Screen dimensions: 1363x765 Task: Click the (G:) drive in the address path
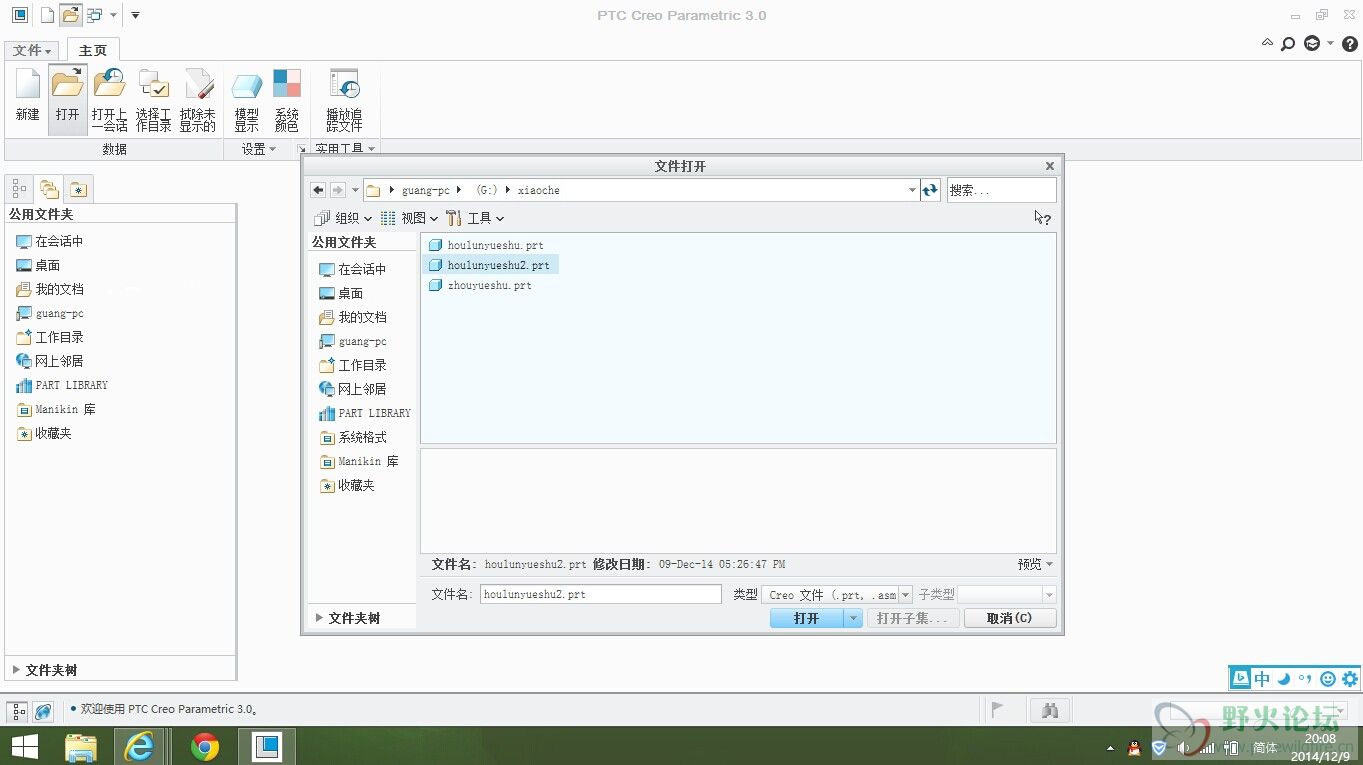click(x=486, y=190)
